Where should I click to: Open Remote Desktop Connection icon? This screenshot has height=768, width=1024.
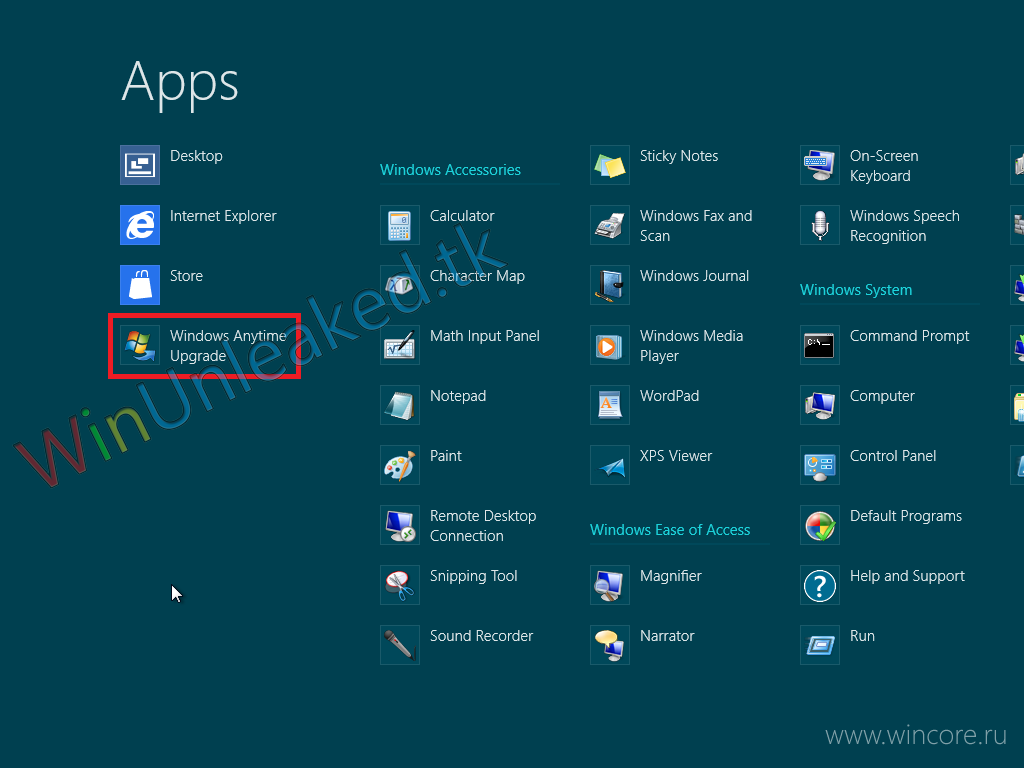tap(400, 525)
